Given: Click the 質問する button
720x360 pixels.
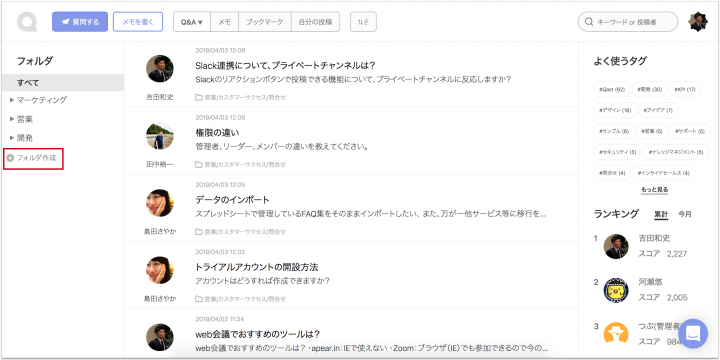Looking at the screenshot, I should pos(80,22).
